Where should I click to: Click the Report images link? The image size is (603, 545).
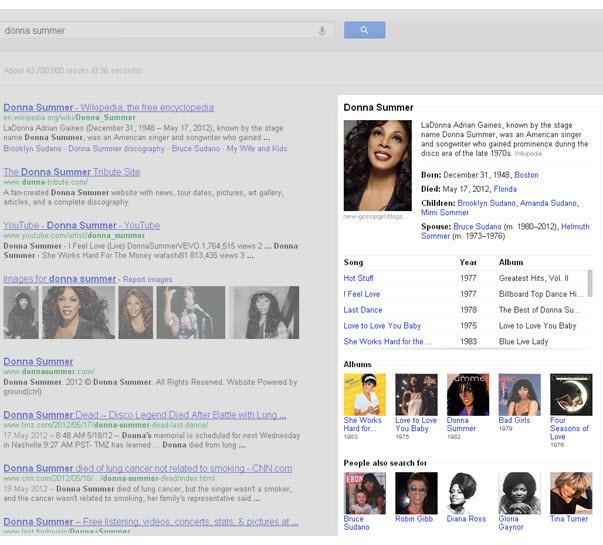tap(147, 280)
